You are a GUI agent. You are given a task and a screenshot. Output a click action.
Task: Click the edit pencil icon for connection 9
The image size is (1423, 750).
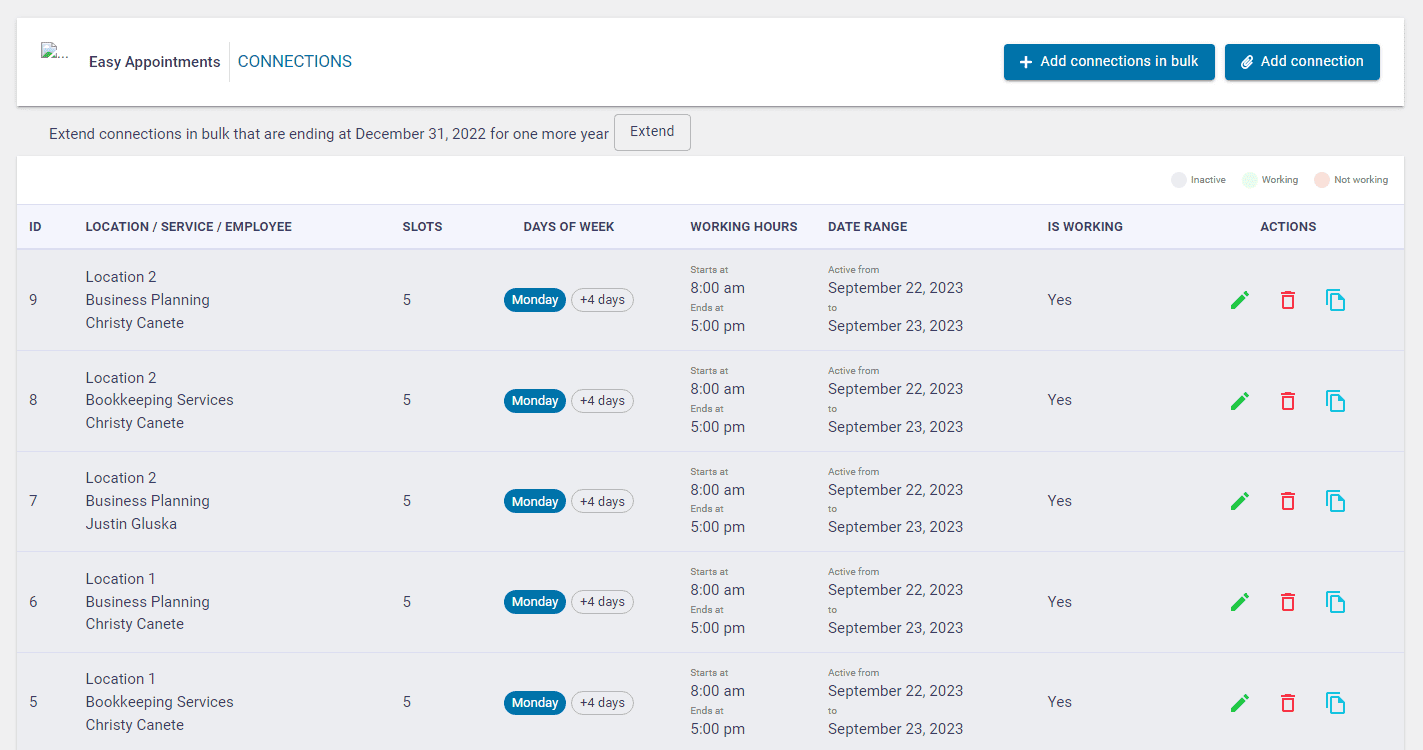pyautogui.click(x=1240, y=300)
